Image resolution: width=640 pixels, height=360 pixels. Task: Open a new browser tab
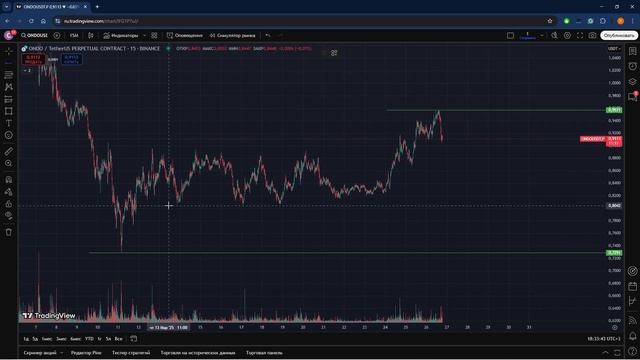click(x=97, y=7)
